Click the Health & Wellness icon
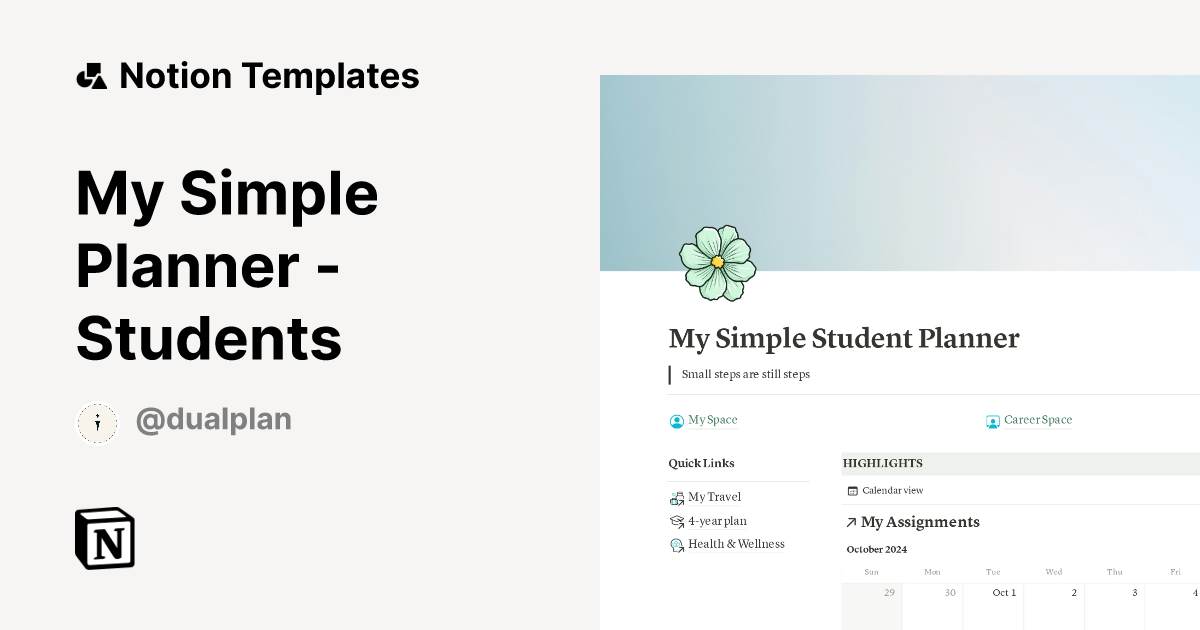 tap(677, 545)
